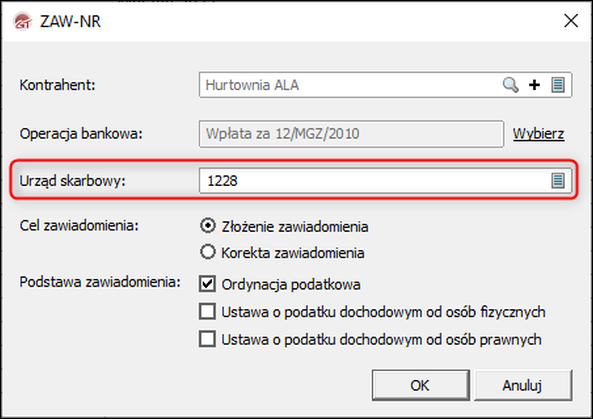The image size is (593, 419).
Task: Uncheck the Ordynacja podatkowa checkbox
Action: click(207, 284)
